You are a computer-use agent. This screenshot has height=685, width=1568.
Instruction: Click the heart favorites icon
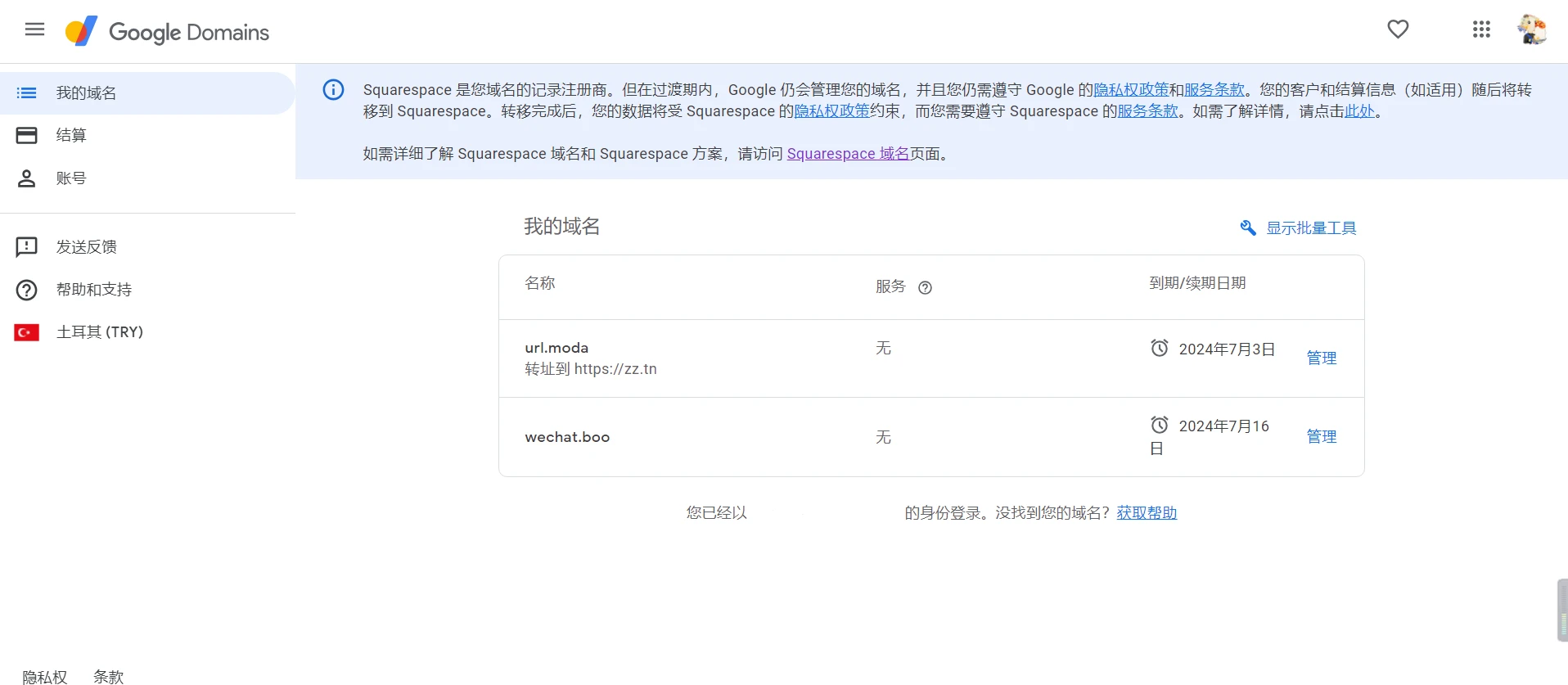click(1398, 29)
